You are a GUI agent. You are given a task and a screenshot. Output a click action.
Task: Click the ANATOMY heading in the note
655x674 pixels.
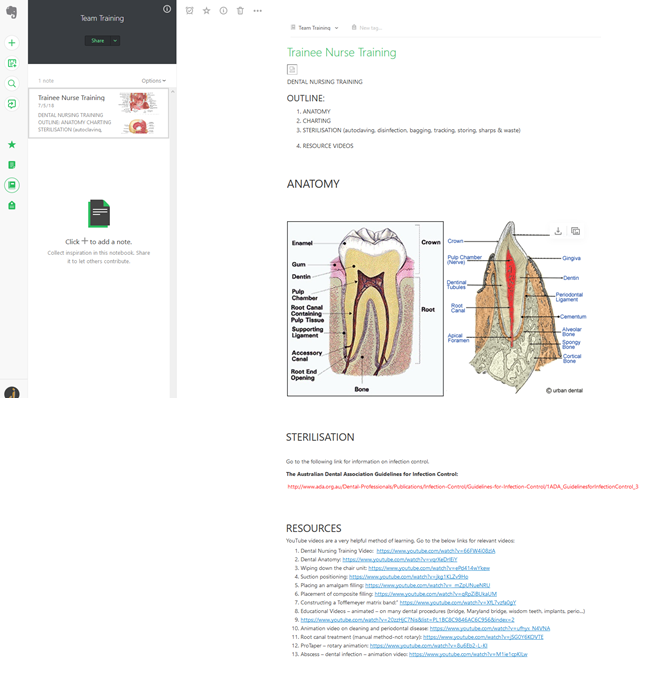coord(313,184)
